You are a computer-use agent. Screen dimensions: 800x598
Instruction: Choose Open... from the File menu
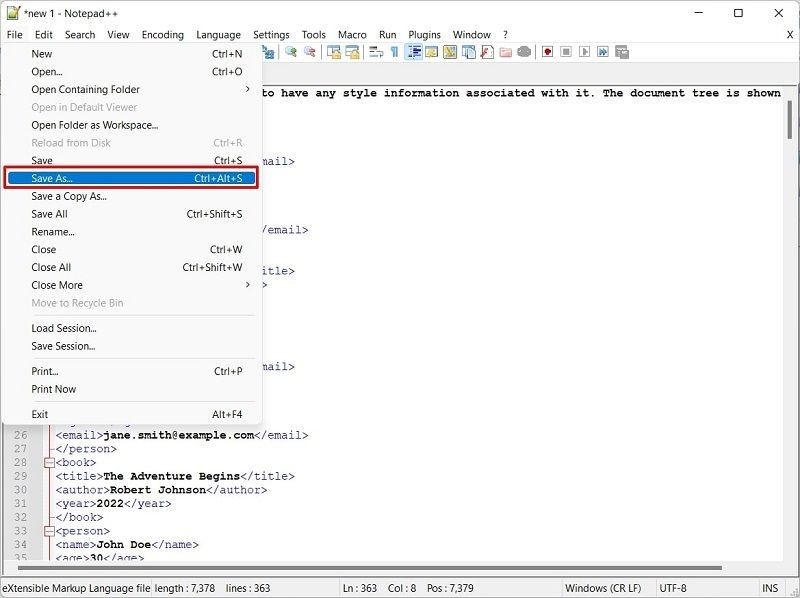(132, 71)
